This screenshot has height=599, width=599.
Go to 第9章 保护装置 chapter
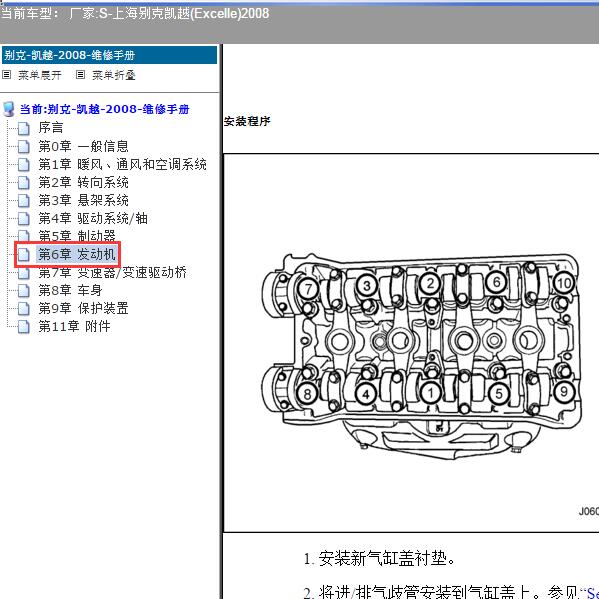[x=83, y=308]
